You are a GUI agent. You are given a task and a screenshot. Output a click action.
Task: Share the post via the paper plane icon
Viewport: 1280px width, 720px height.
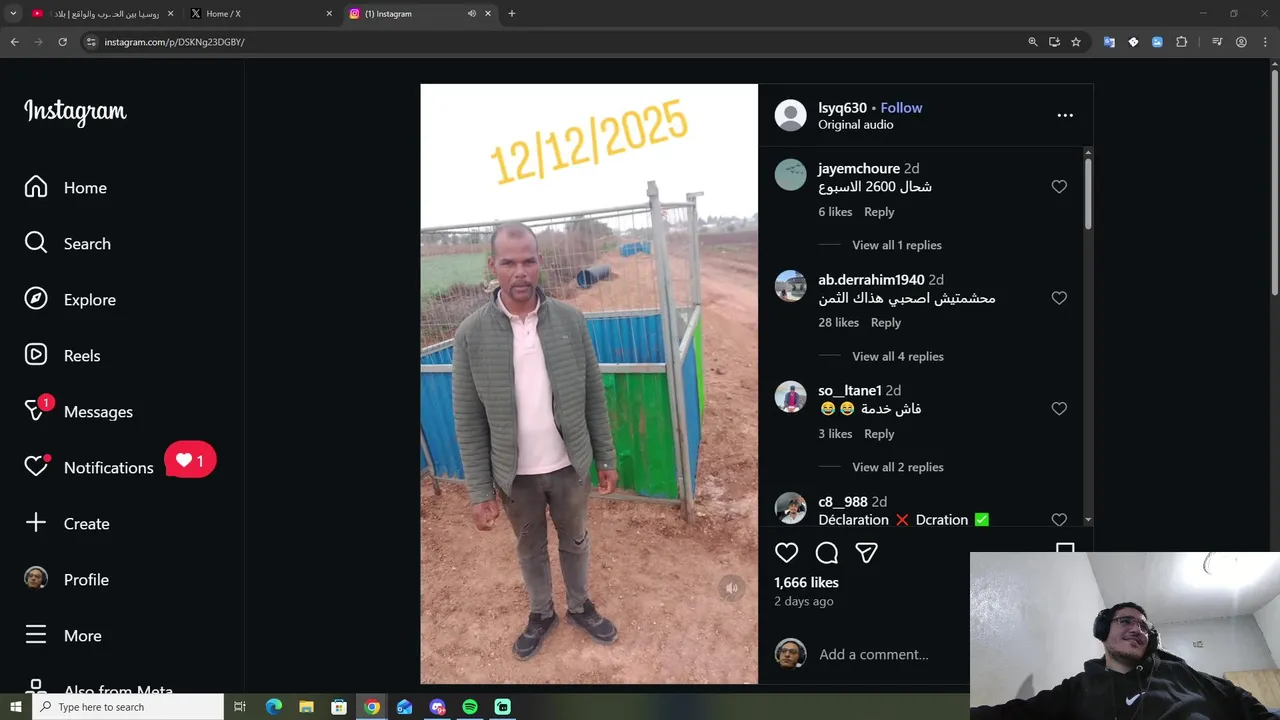pos(866,553)
